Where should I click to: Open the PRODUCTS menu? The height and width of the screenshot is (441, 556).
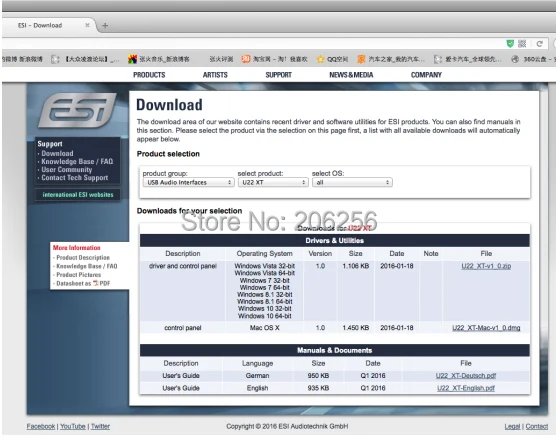click(x=149, y=75)
